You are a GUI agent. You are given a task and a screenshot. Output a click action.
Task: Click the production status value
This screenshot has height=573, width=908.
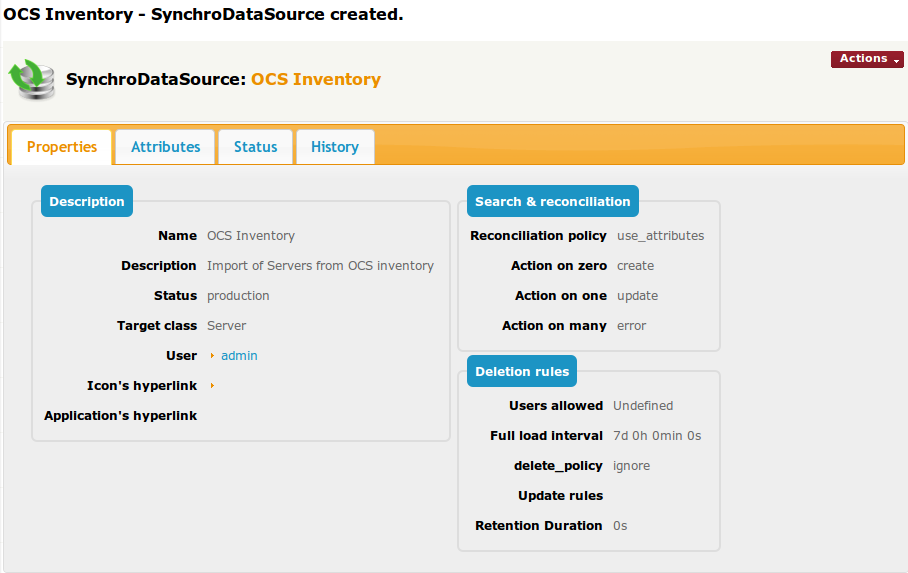[x=238, y=296]
